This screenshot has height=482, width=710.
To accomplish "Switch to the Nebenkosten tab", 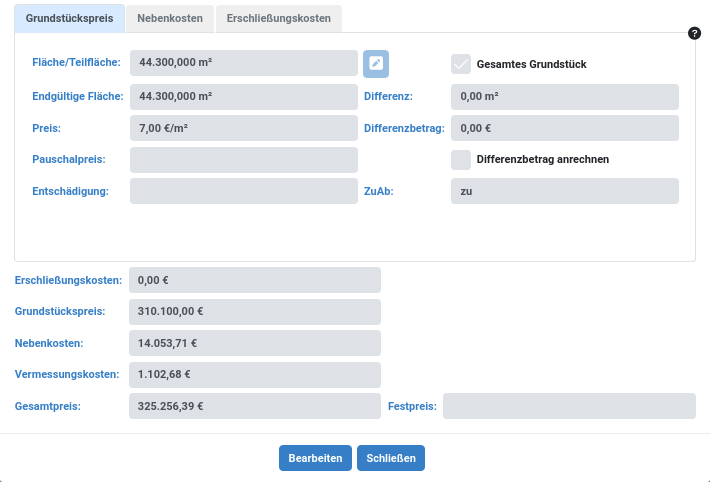I will (170, 18).
